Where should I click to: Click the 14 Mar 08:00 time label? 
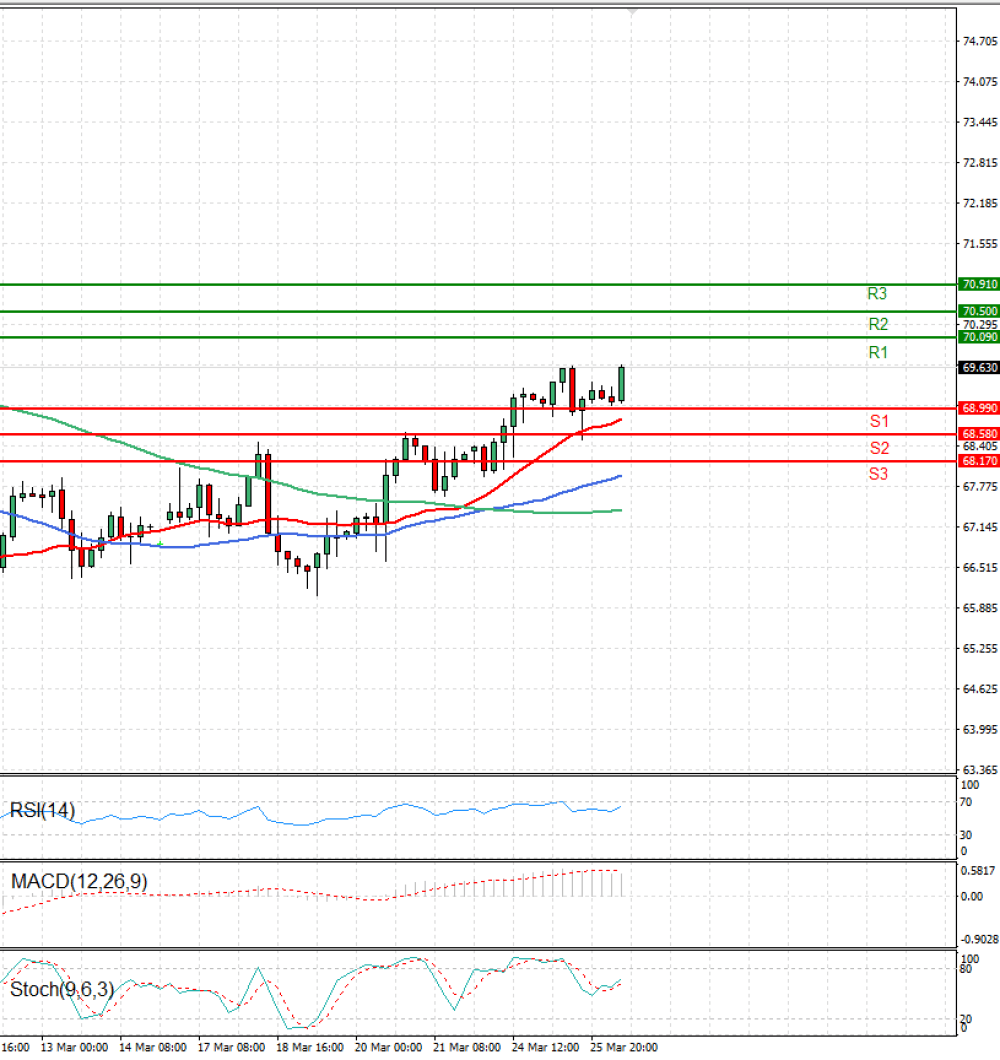[x=153, y=1047]
